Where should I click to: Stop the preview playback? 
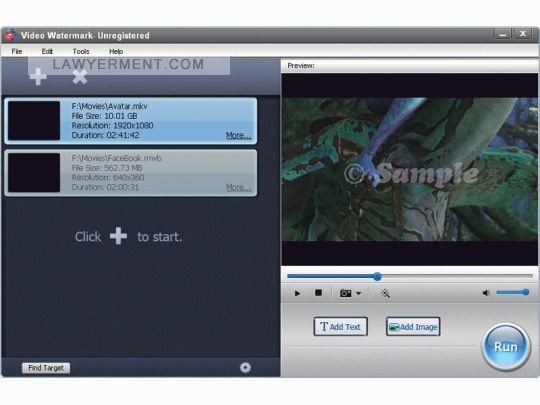318,293
